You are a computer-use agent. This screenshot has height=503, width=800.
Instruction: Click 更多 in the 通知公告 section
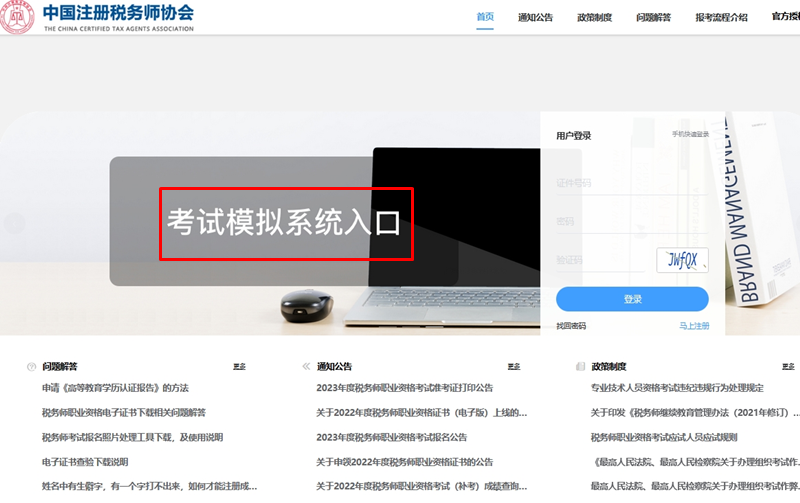[x=514, y=366]
